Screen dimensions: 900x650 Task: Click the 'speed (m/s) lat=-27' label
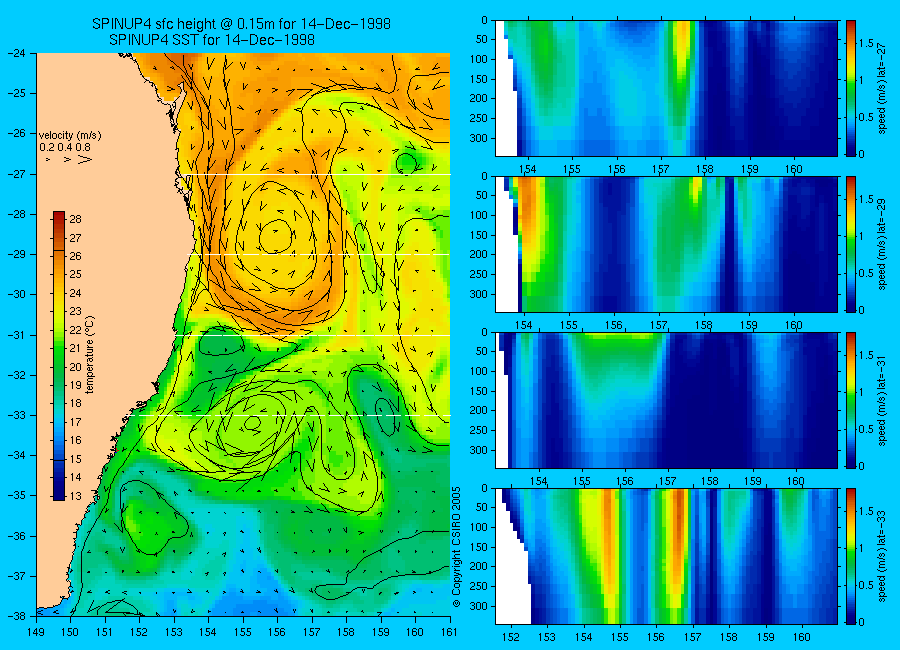(x=882, y=88)
